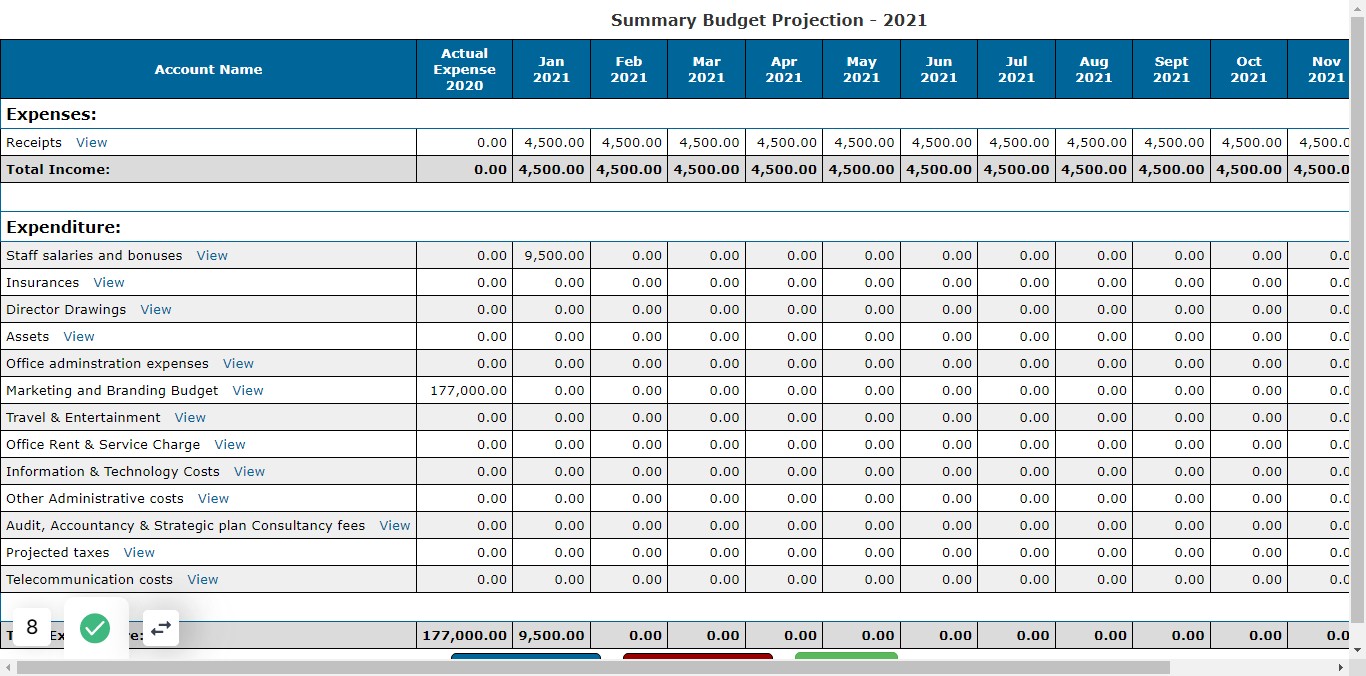Open View link for Staff salaries and bonuses
This screenshot has width=1366, height=676.
tap(212, 256)
